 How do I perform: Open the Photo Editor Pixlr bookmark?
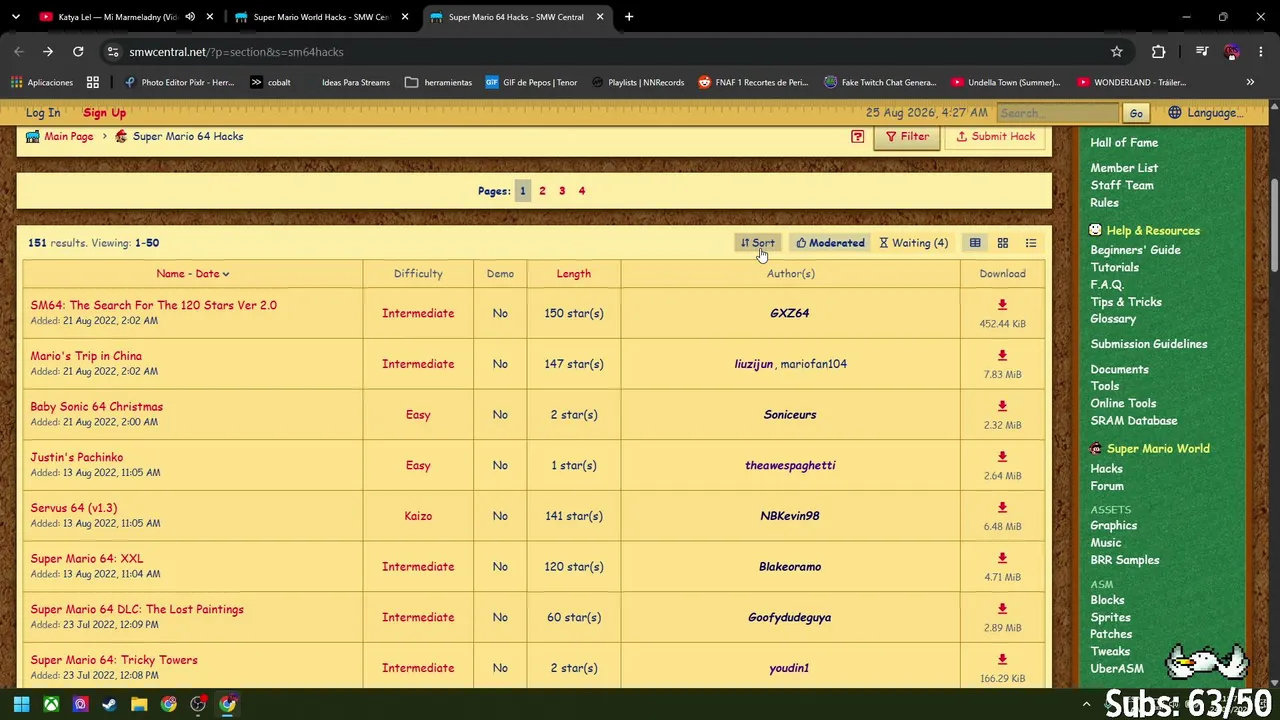click(179, 82)
